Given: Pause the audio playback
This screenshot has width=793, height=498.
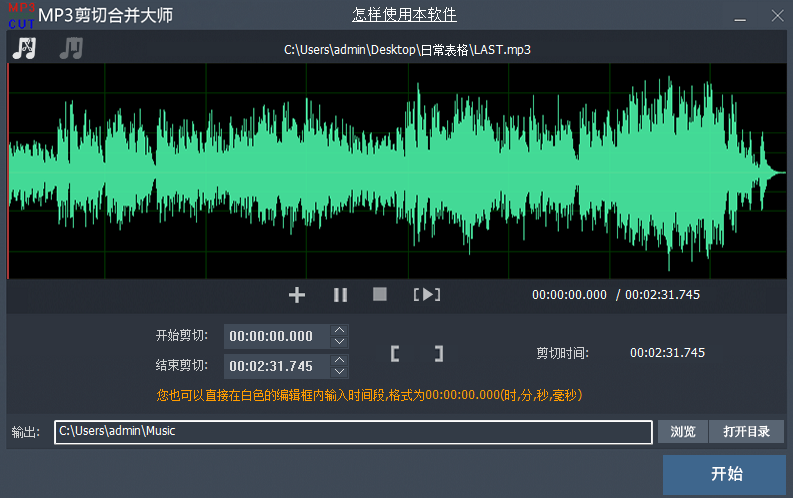Looking at the screenshot, I should point(340,294).
